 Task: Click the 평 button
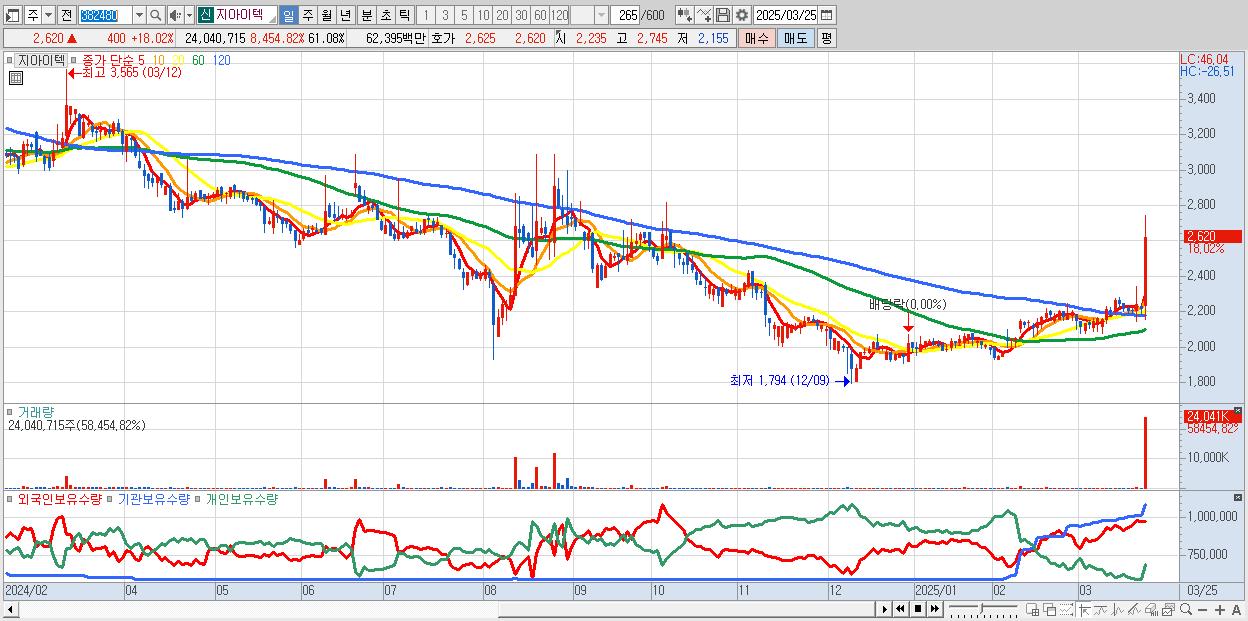point(826,38)
